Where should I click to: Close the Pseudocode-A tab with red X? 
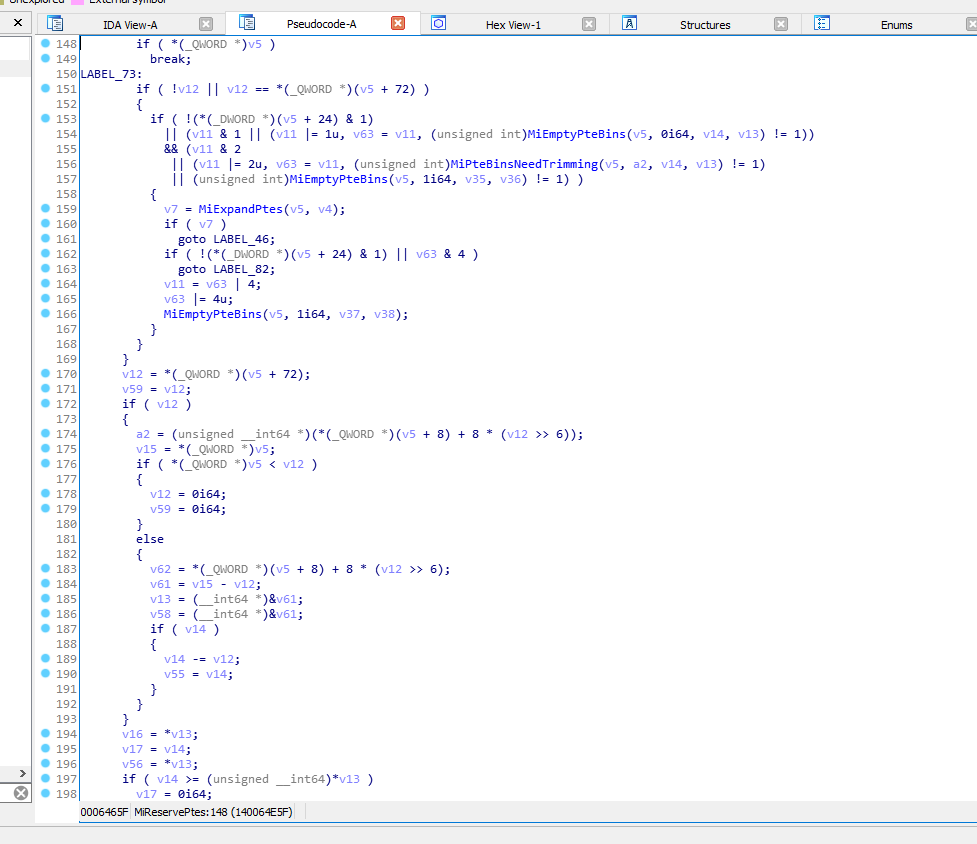pos(398,24)
